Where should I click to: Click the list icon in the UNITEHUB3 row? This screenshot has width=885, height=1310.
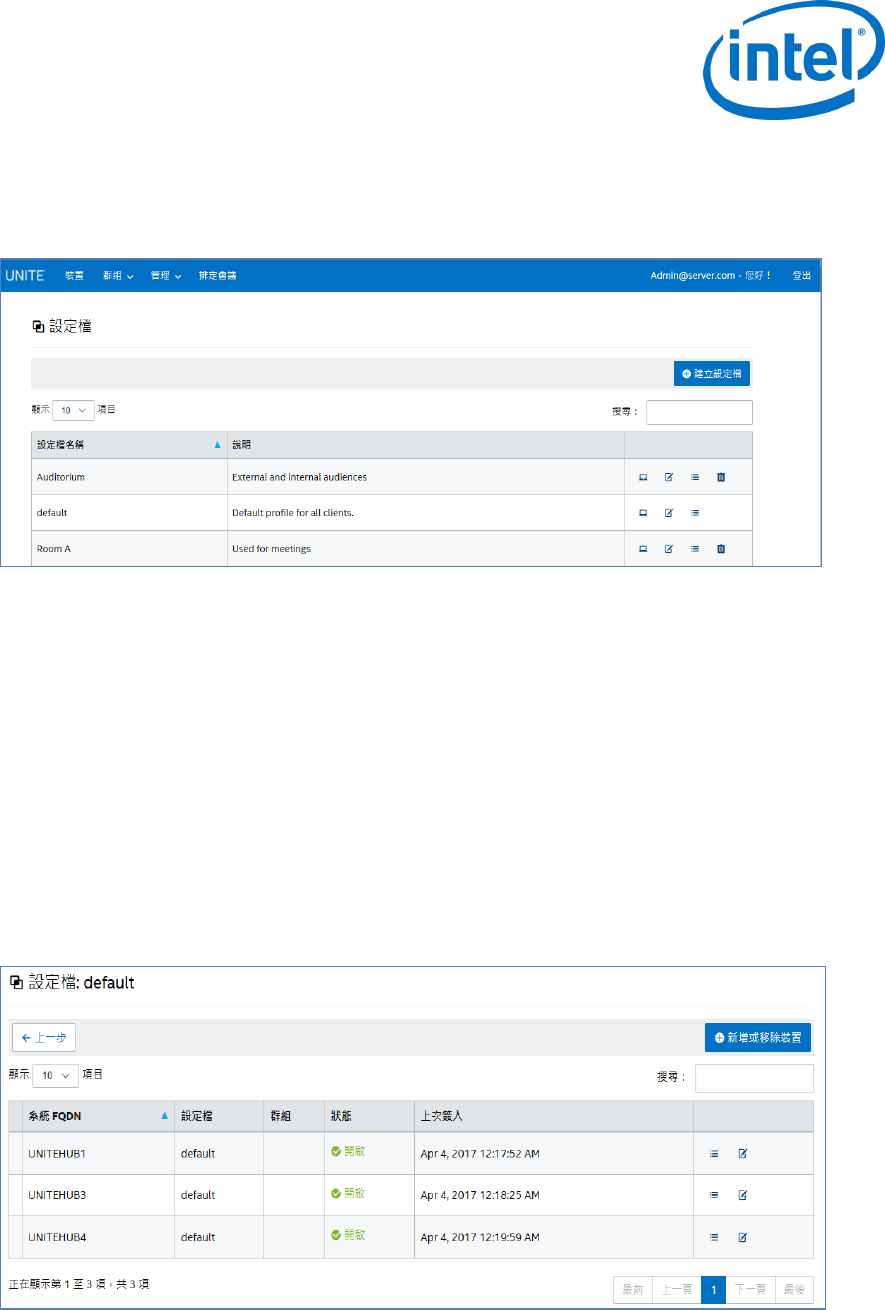[x=714, y=1195]
